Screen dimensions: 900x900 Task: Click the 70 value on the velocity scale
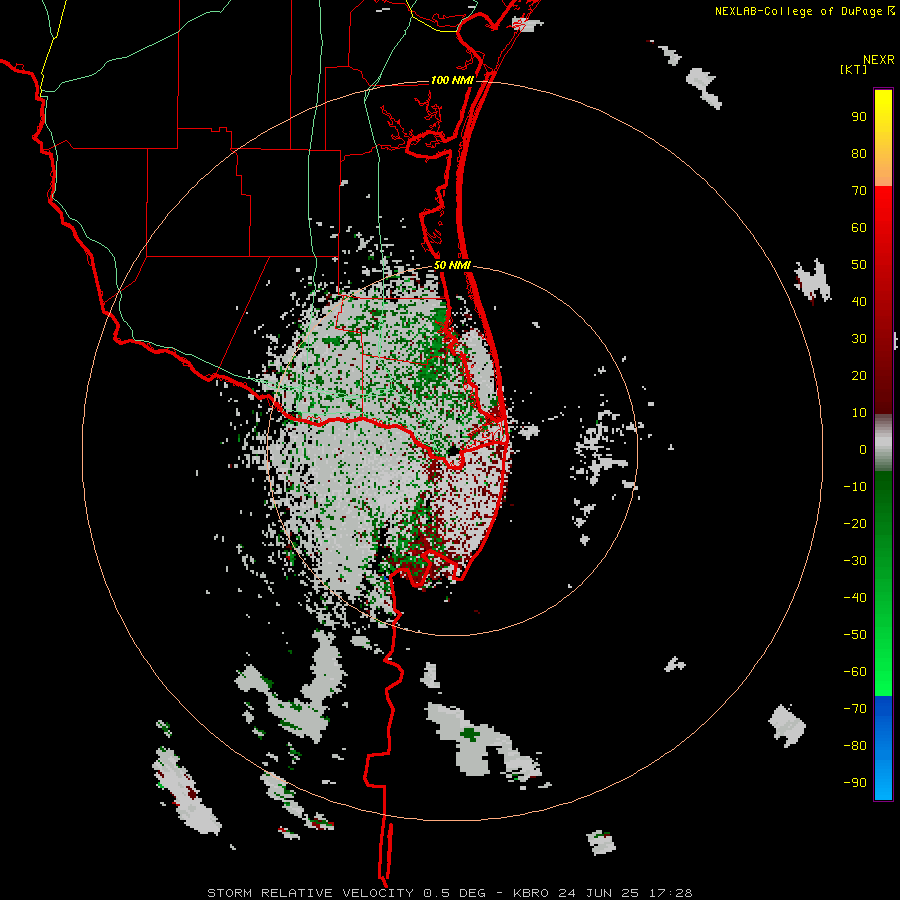point(859,191)
